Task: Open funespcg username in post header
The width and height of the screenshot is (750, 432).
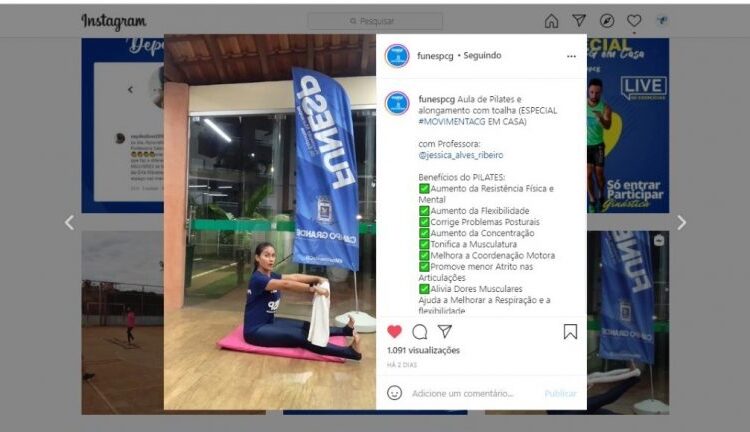Action: (435, 56)
